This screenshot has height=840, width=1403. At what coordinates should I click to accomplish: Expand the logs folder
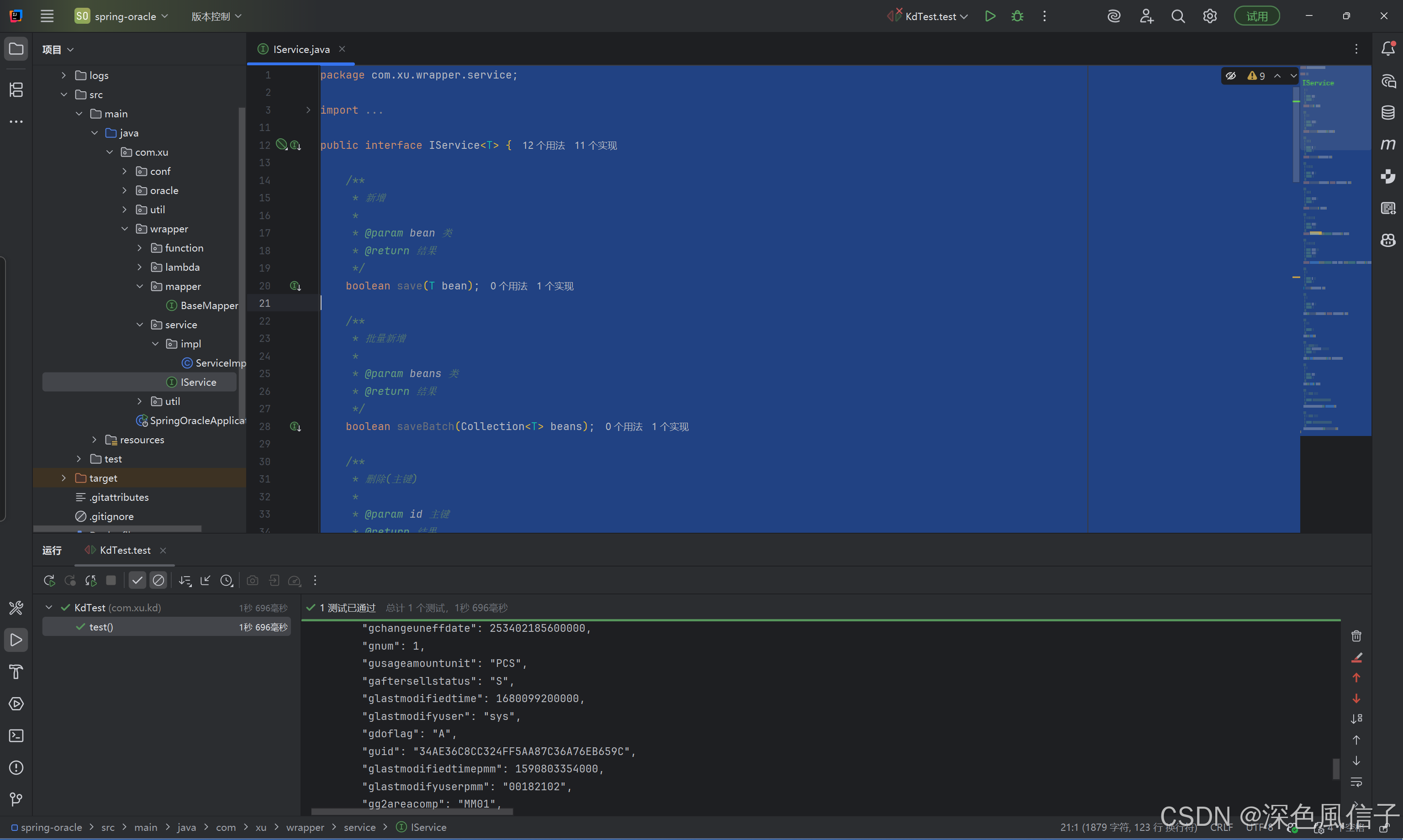point(63,75)
